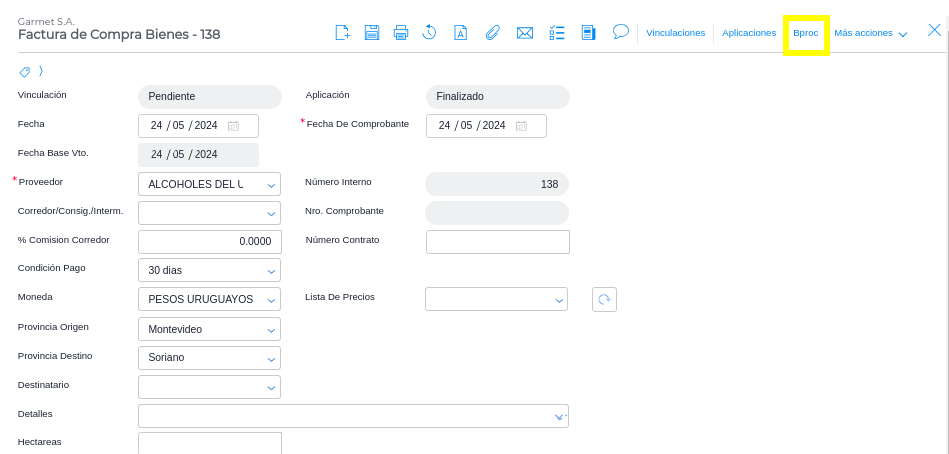This screenshot has width=949, height=454.
Task: Open the history clock icon
Action: [x=429, y=33]
